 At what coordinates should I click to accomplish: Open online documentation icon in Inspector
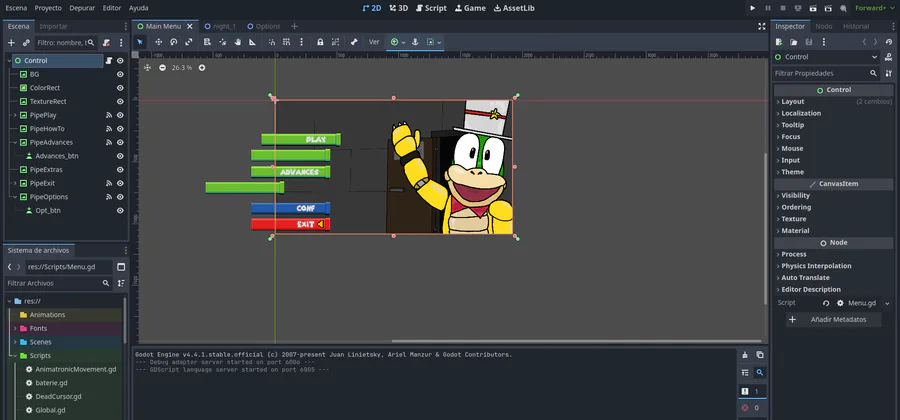[x=889, y=57]
